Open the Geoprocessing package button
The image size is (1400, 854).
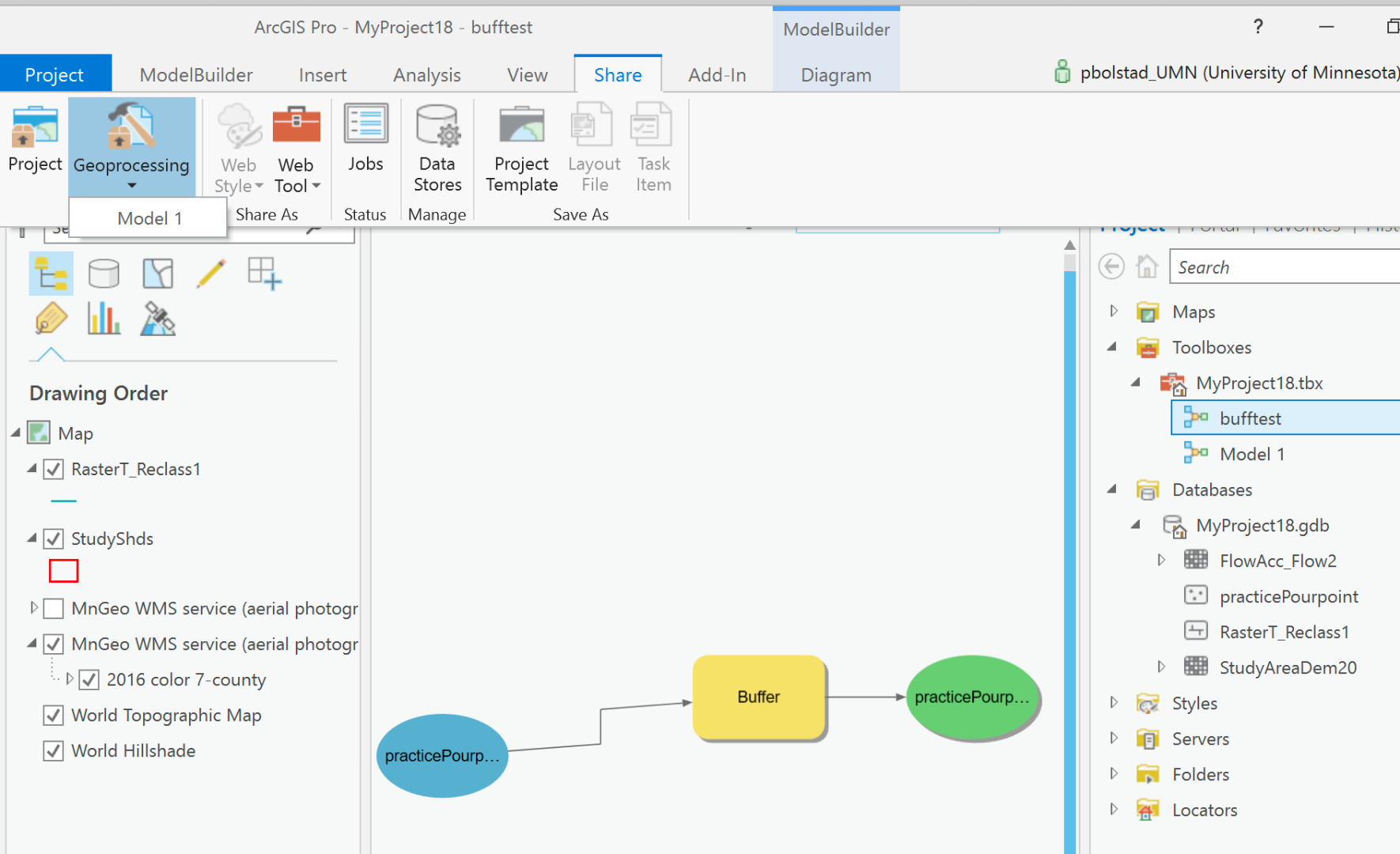pyautogui.click(x=131, y=146)
